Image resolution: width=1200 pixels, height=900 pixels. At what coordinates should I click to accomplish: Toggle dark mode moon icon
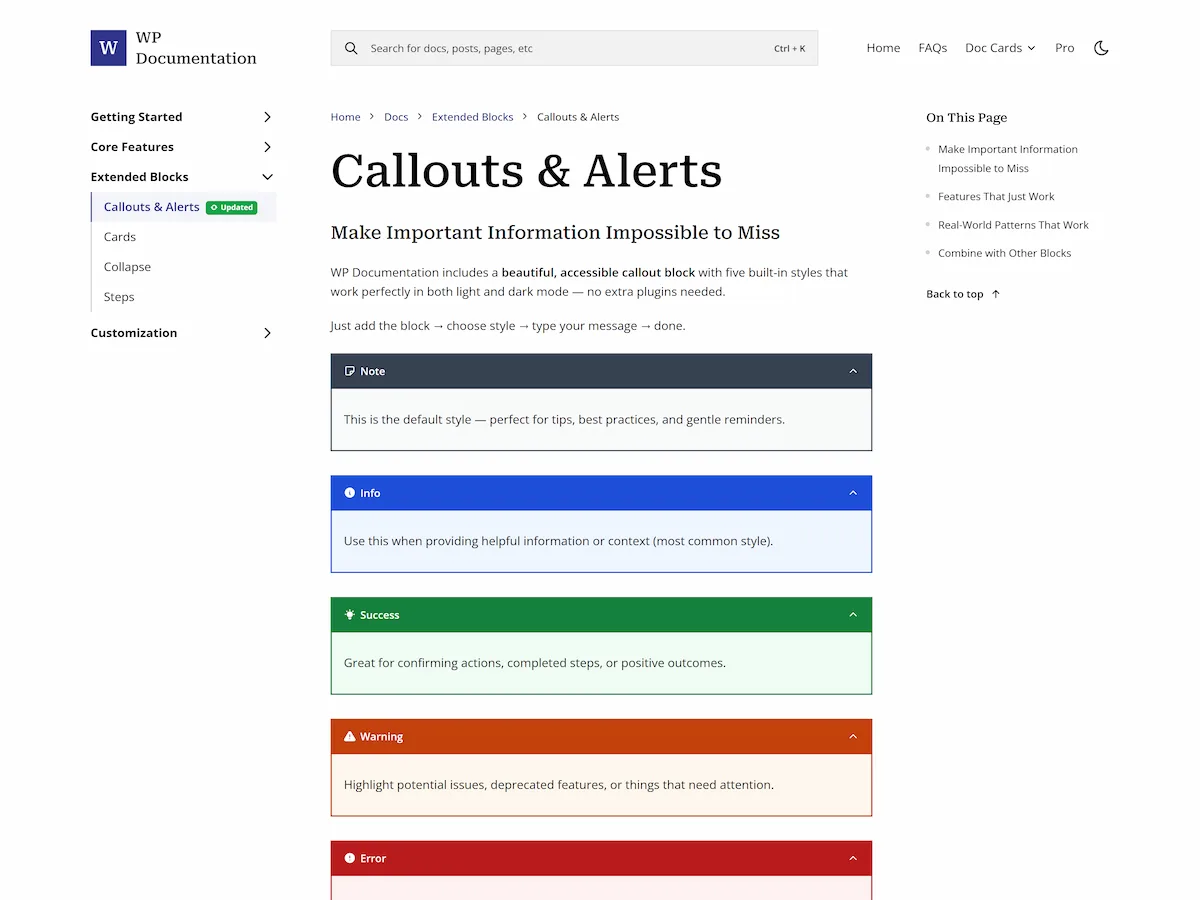pyautogui.click(x=1101, y=48)
